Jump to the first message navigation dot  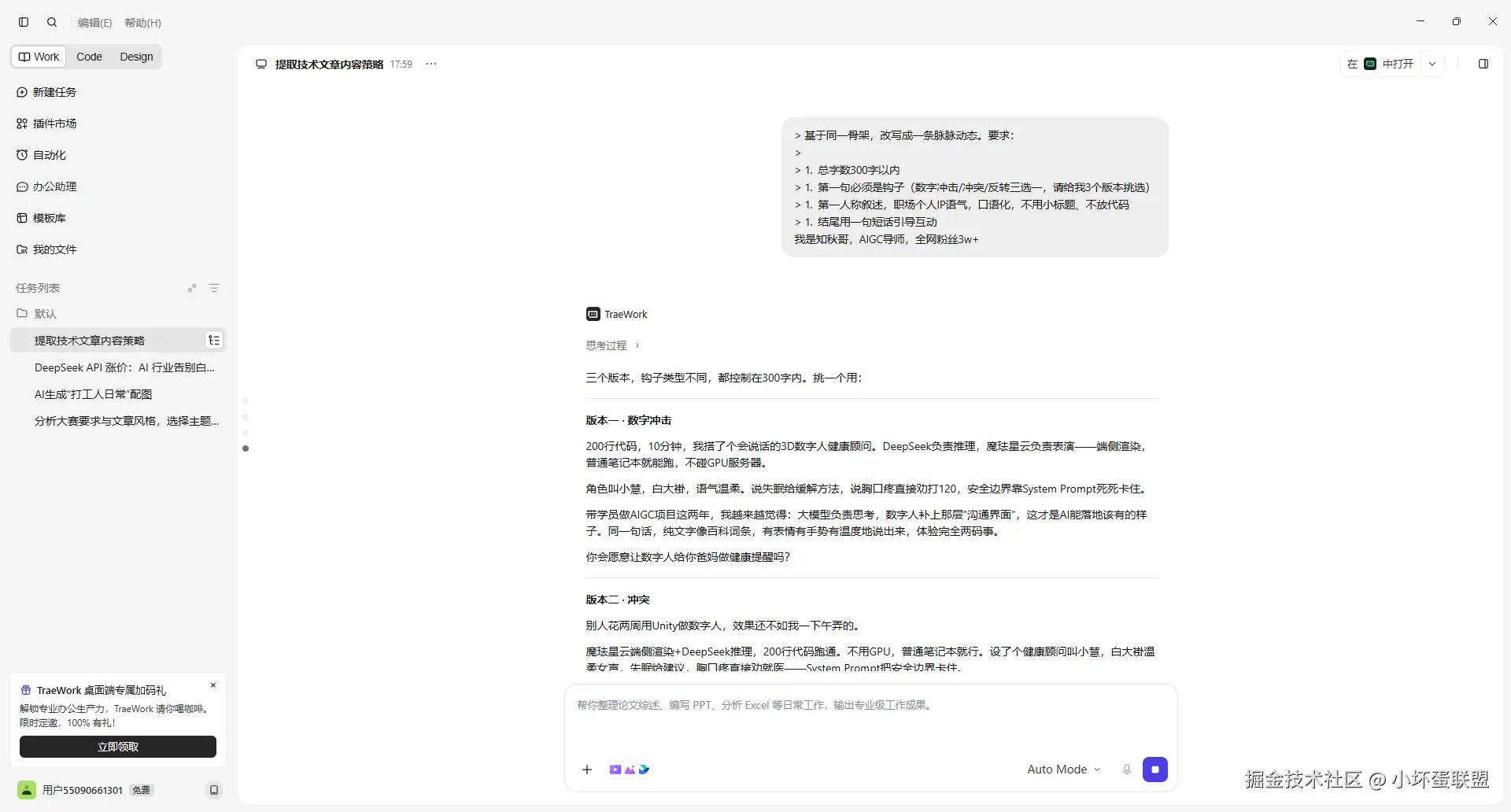246,401
